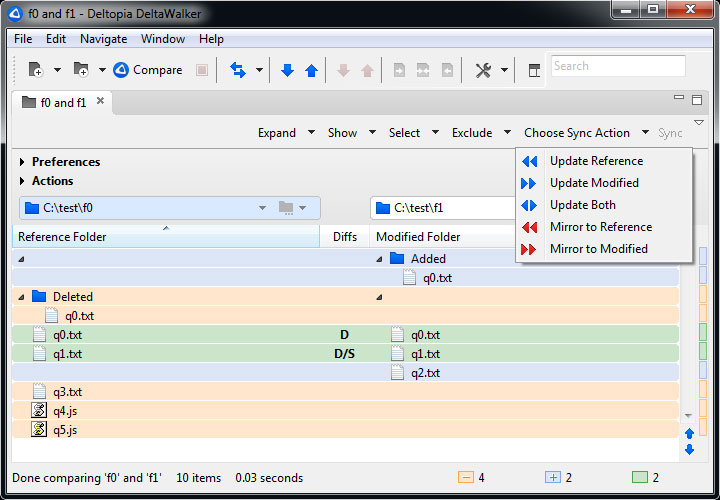Click the copy to right toolbar icon
The height and width of the screenshot is (500, 720).
click(399, 70)
